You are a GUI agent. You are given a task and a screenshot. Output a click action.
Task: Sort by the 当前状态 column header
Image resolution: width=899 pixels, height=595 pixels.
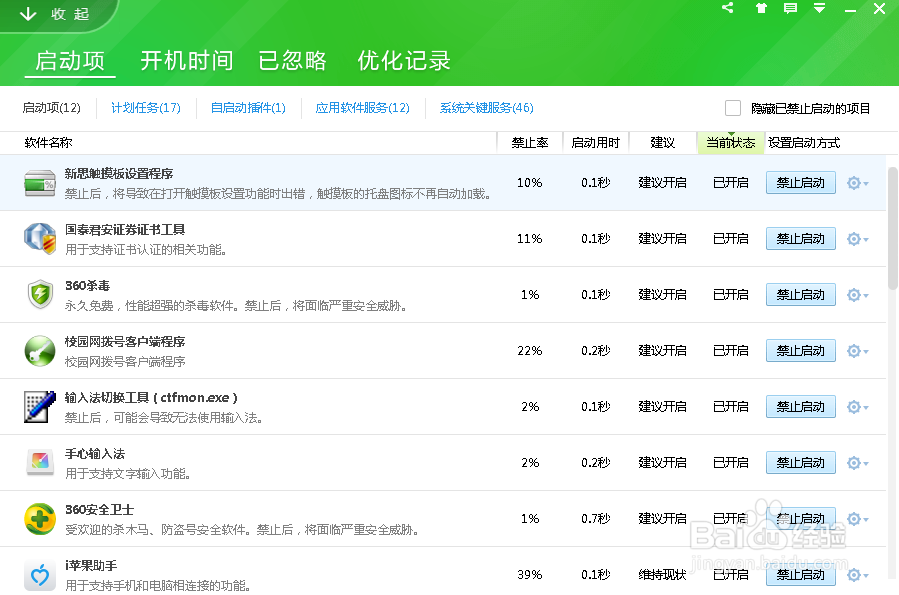730,143
